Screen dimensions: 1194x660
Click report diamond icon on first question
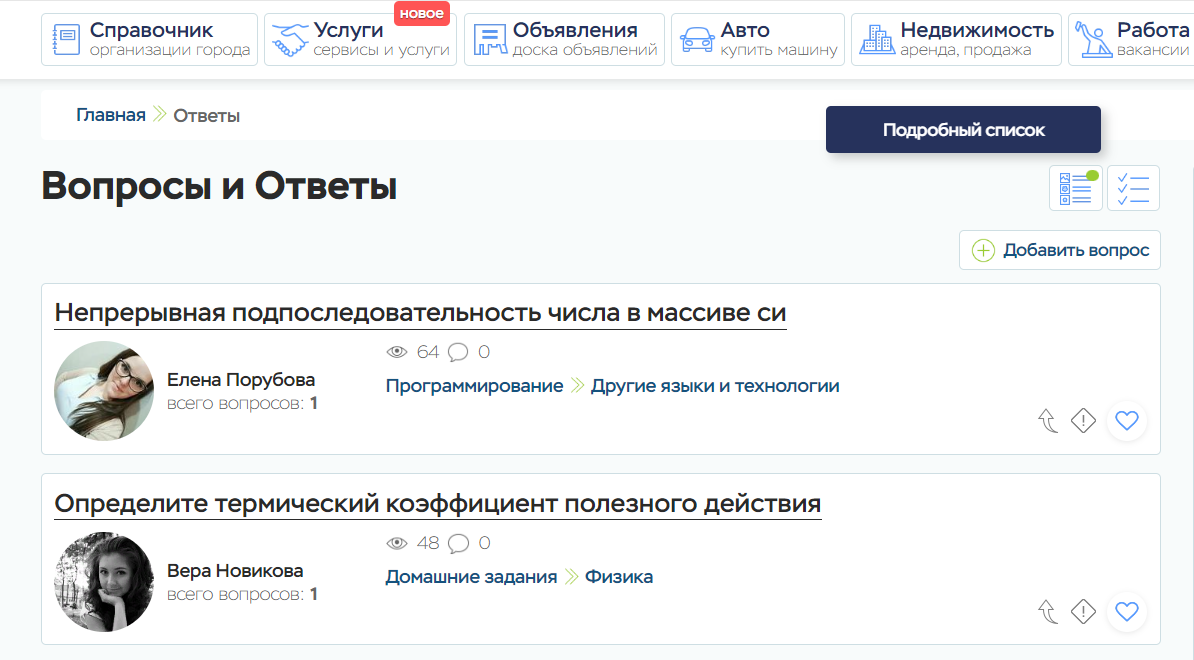point(1083,421)
